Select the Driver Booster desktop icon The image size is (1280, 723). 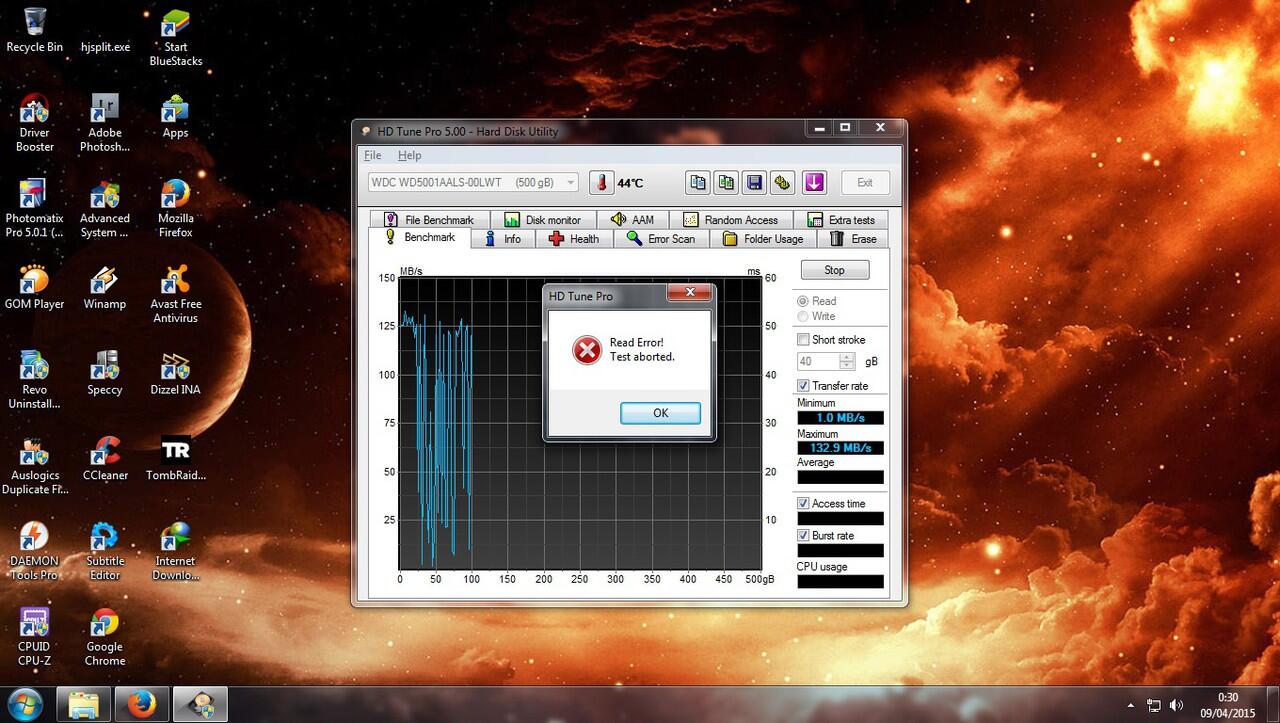(35, 122)
